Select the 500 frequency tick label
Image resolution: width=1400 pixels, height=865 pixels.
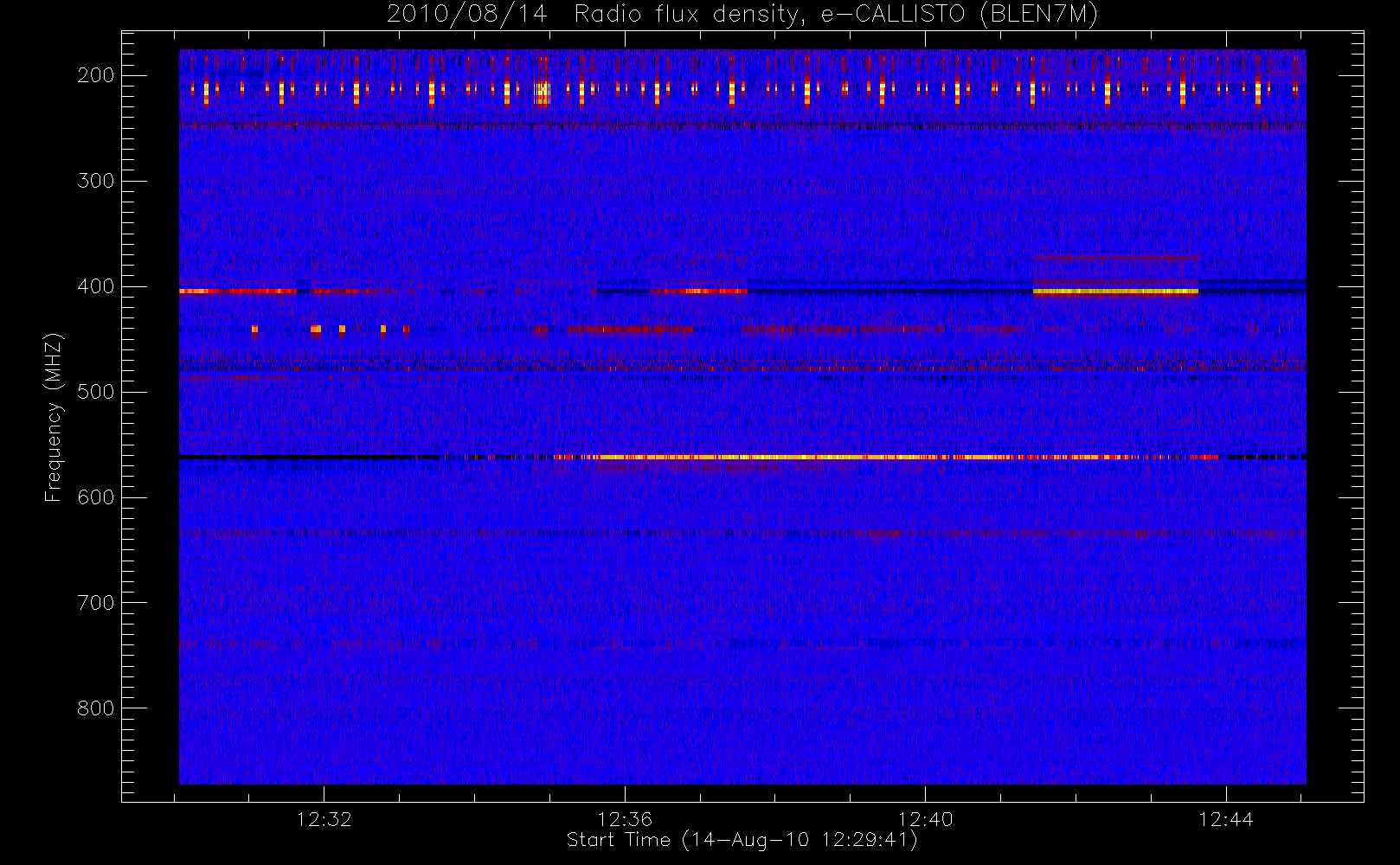tap(95, 392)
